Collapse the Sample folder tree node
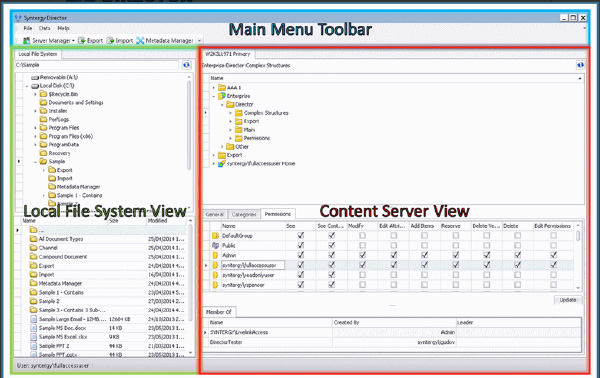The width and height of the screenshot is (600, 378). pyautogui.click(x=35, y=162)
